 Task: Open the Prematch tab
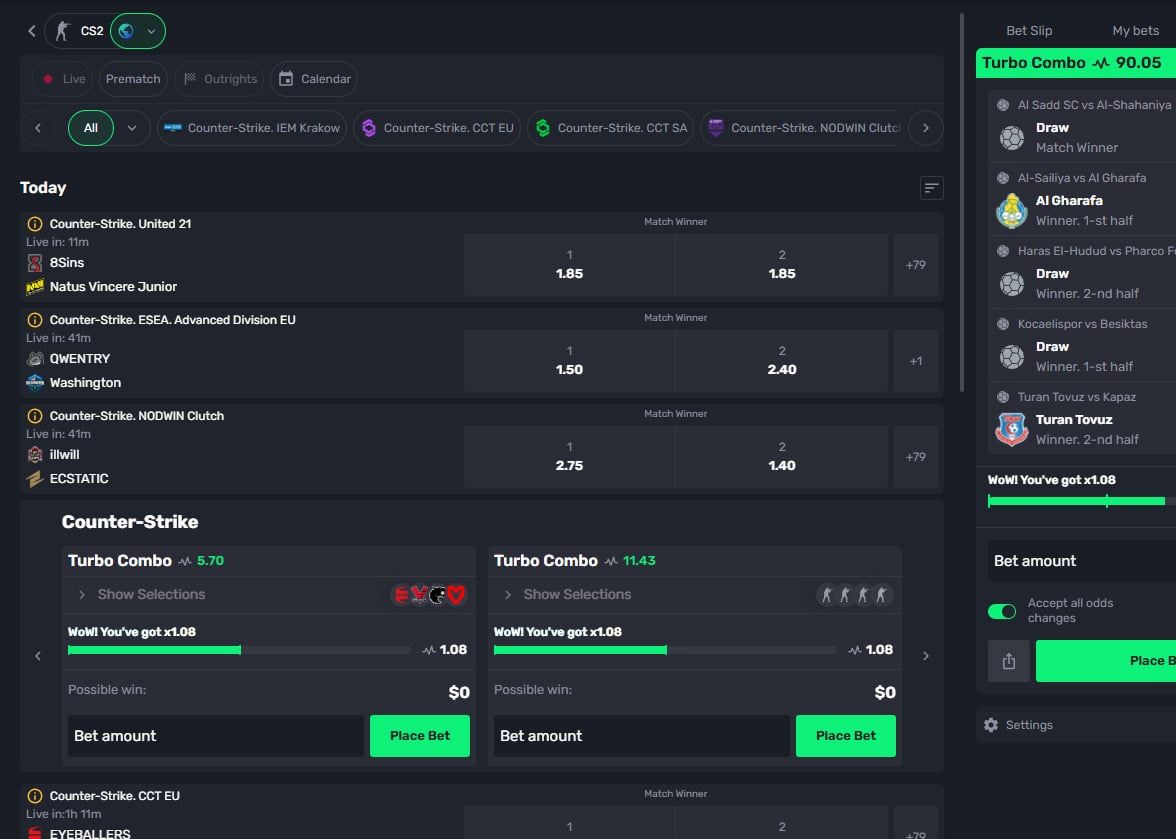(133, 78)
